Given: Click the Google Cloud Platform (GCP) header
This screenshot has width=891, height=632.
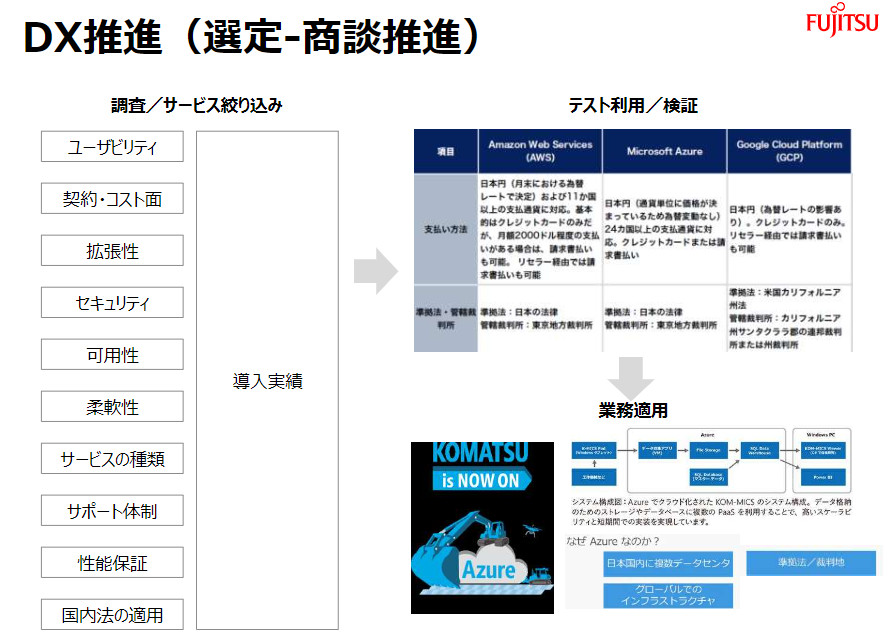Looking at the screenshot, I should [x=789, y=151].
